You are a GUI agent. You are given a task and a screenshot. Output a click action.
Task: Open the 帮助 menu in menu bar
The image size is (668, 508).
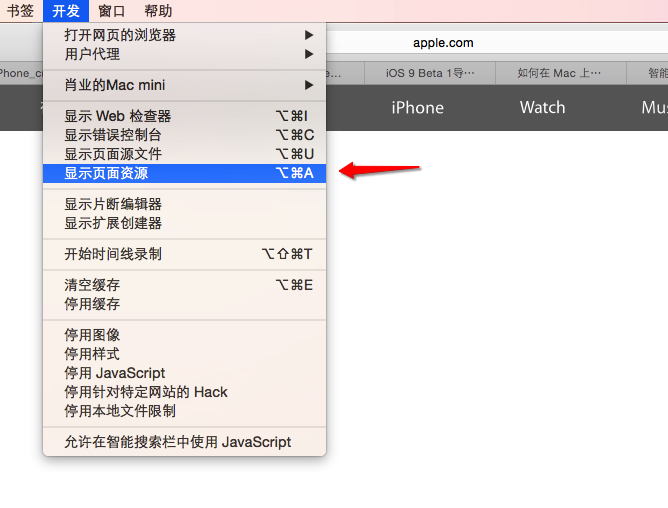158,11
